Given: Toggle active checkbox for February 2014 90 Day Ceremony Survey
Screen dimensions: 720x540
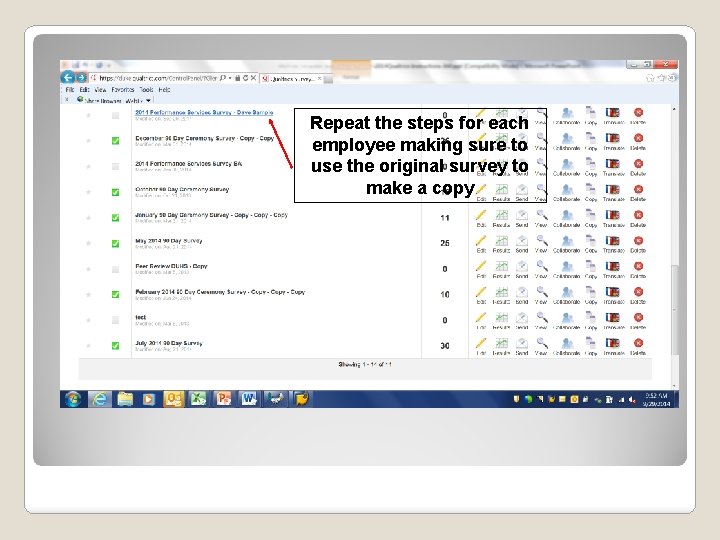Looking at the screenshot, I should pos(116,294).
